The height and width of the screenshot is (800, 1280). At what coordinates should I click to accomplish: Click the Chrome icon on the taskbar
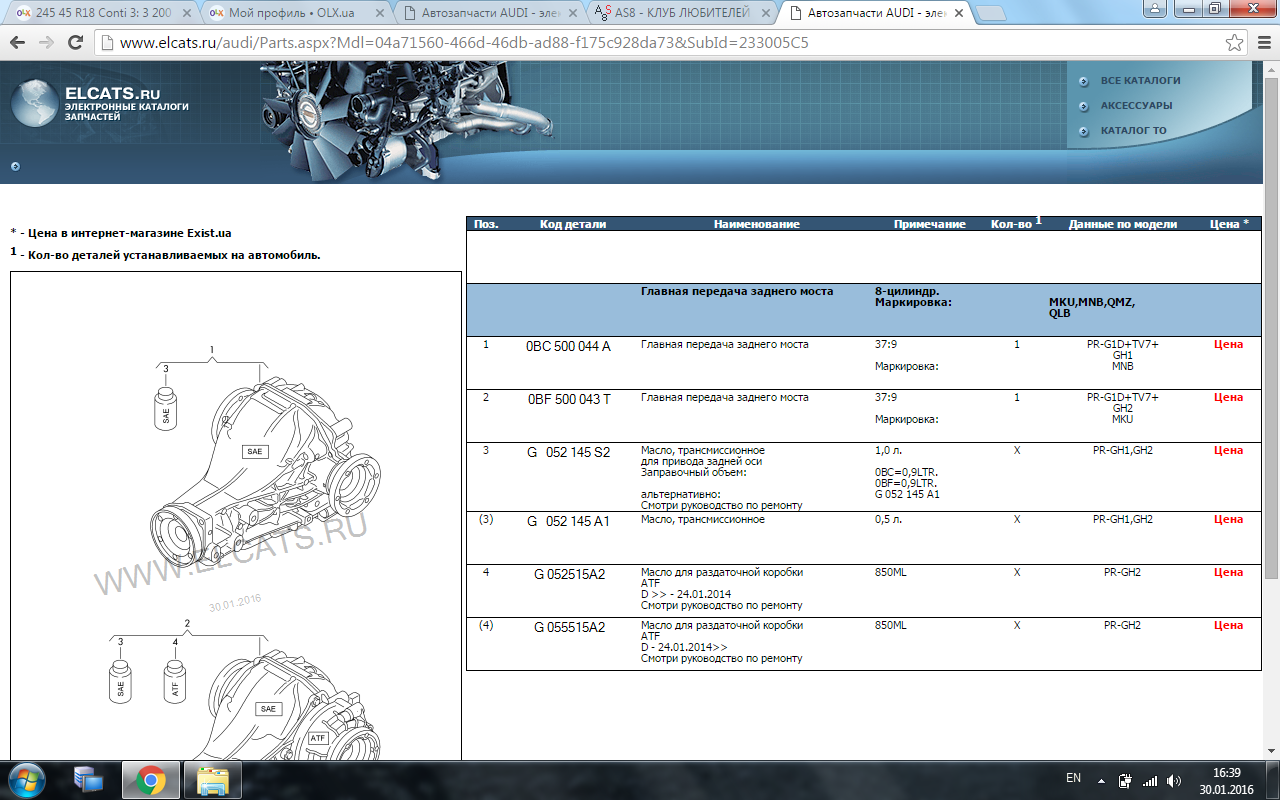tap(150, 780)
